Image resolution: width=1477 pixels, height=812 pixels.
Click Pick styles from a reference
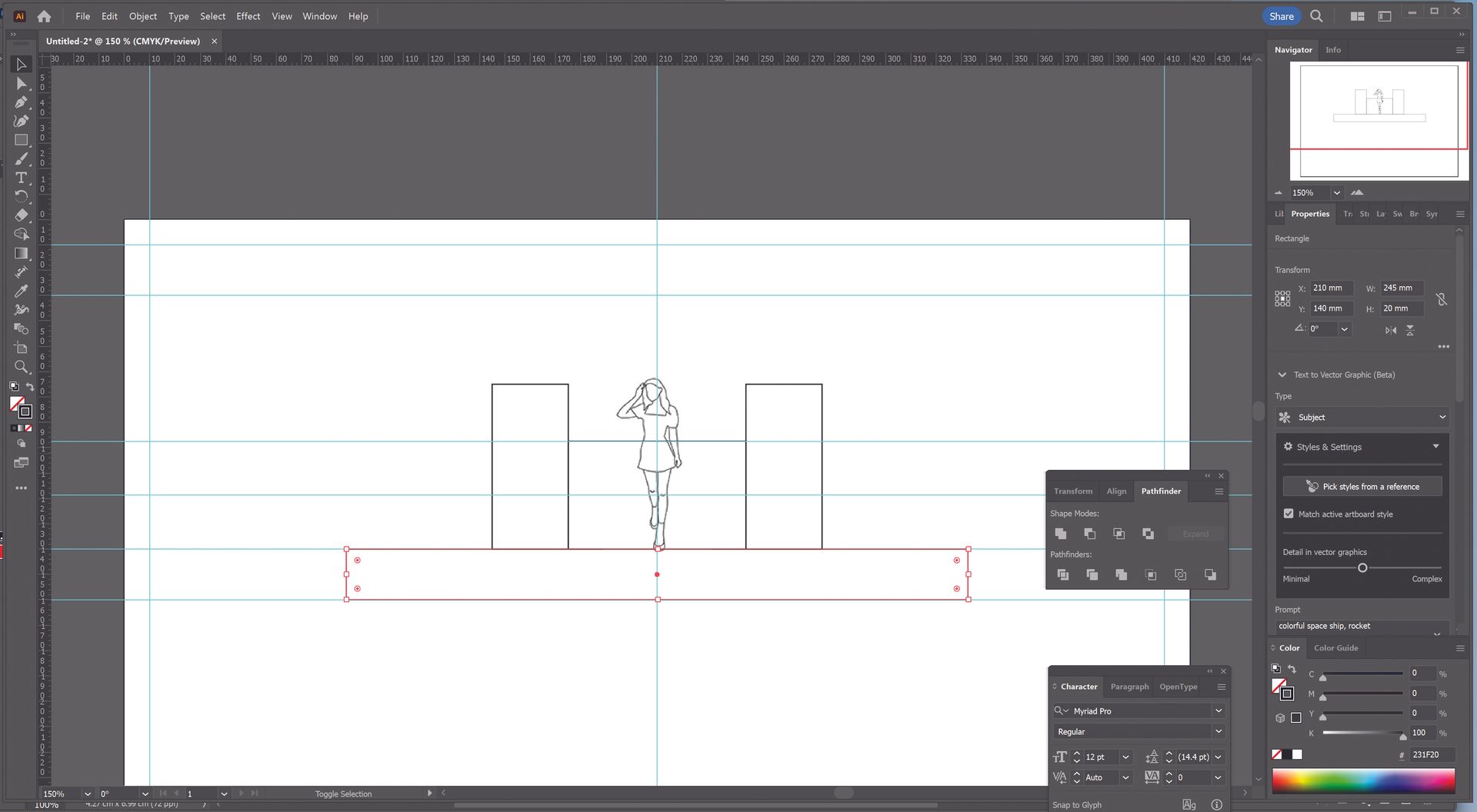coord(1362,487)
